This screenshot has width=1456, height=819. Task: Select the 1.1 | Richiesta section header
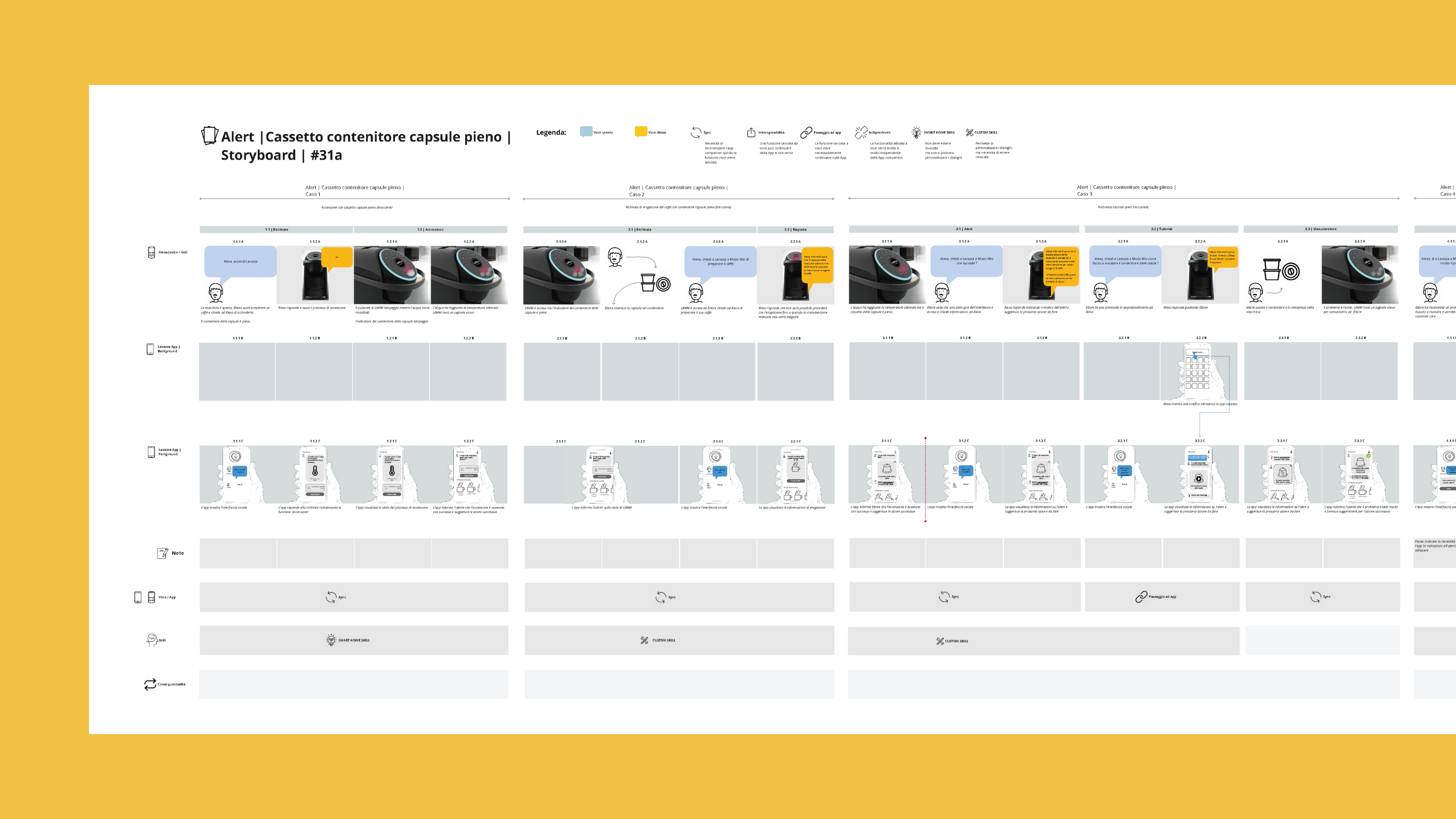pyautogui.click(x=276, y=230)
